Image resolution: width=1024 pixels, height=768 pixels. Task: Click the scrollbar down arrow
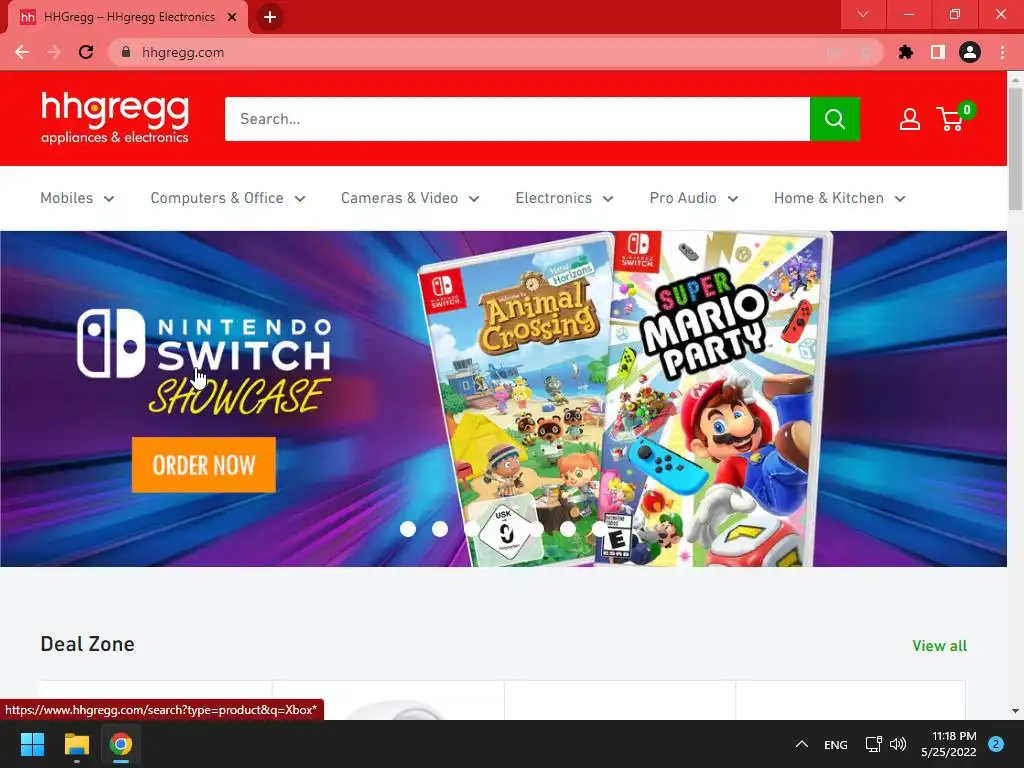[1015, 711]
